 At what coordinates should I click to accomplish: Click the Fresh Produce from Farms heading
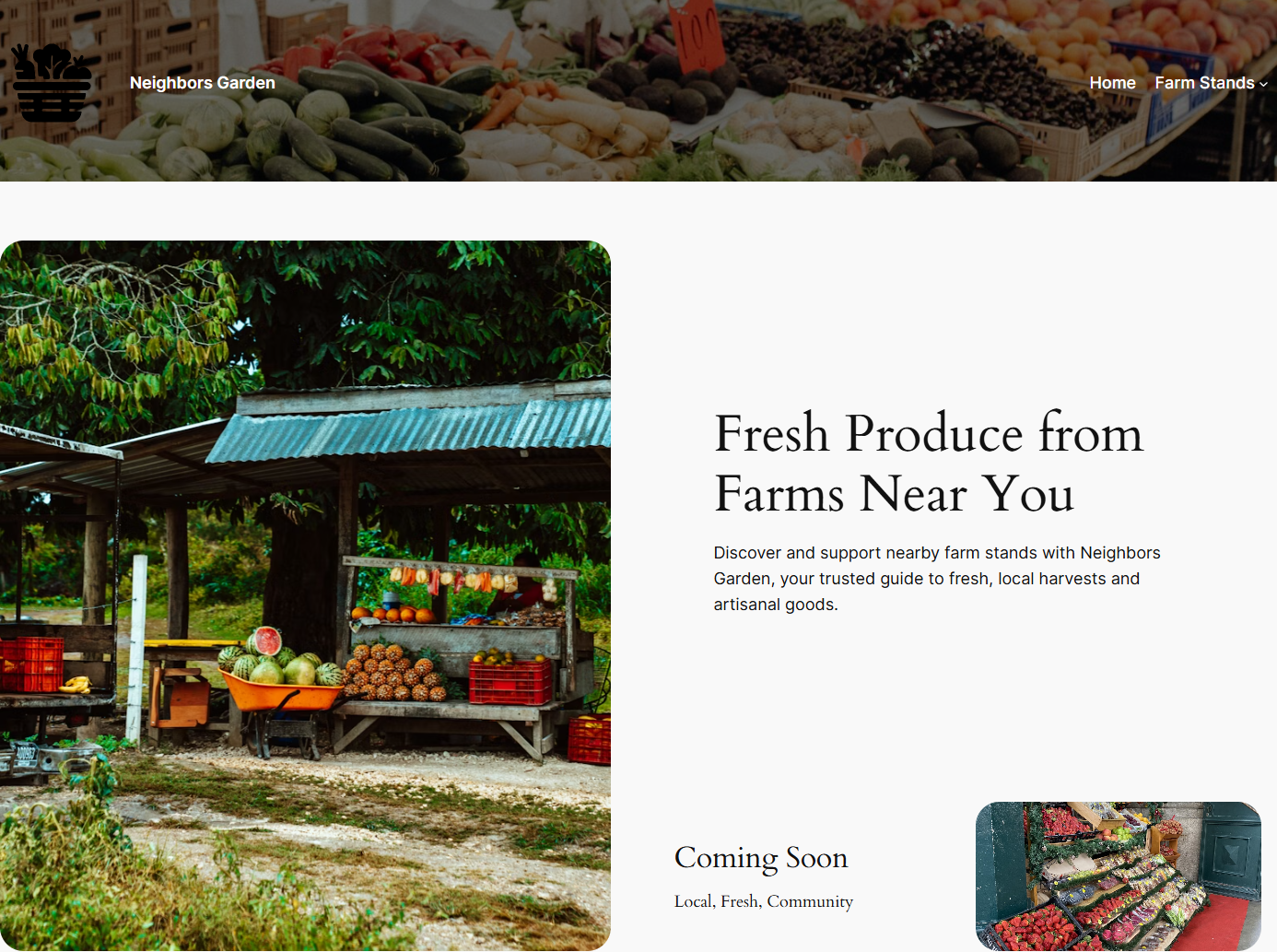929,463
